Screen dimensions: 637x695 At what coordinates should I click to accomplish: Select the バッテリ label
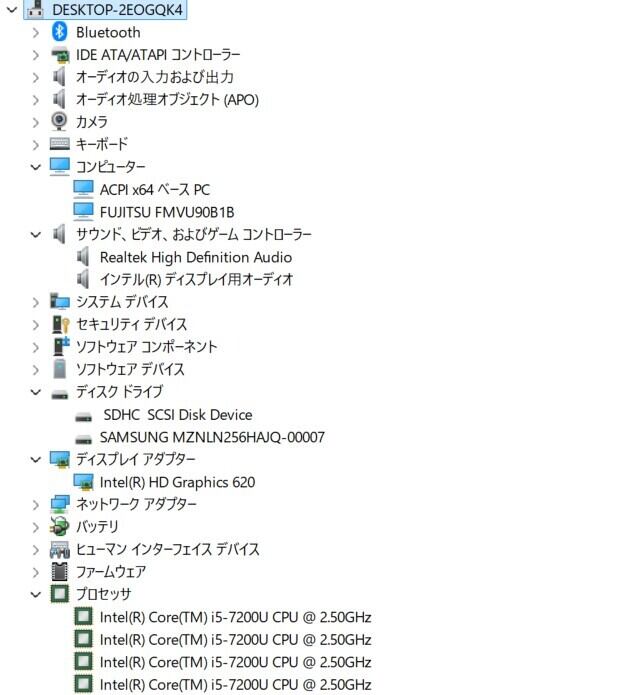(98, 527)
